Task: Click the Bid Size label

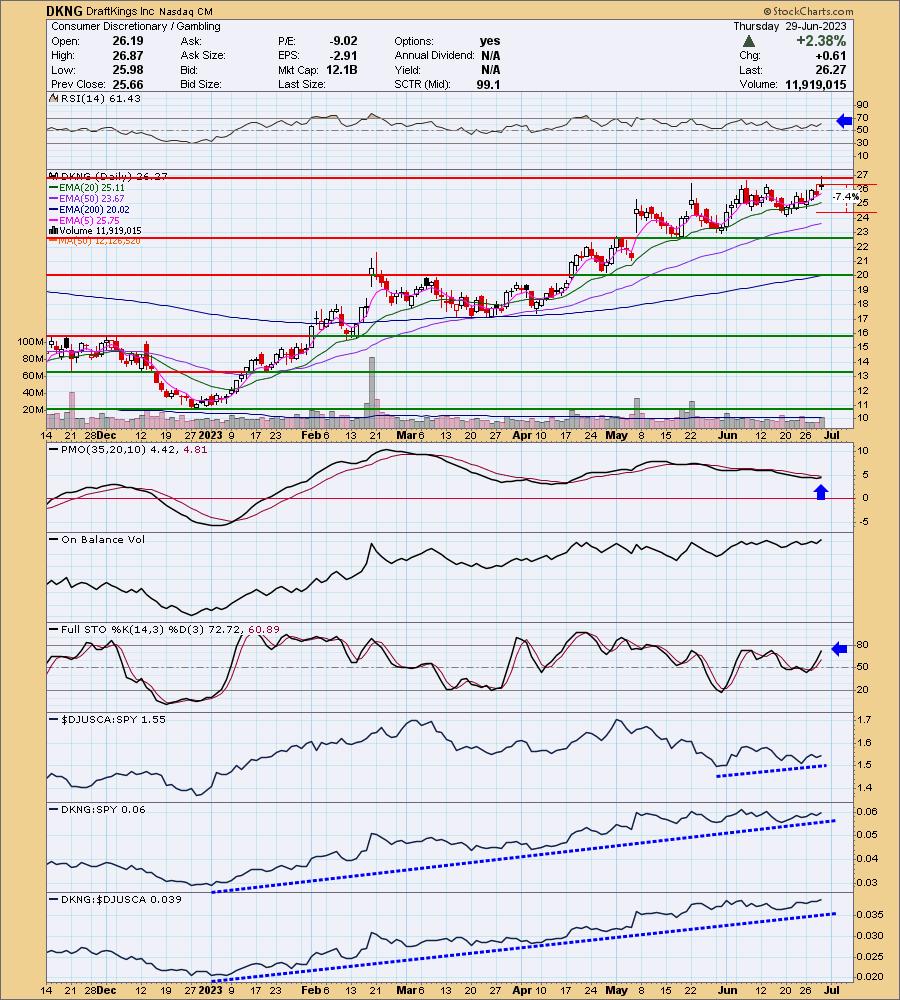Action: pos(201,84)
